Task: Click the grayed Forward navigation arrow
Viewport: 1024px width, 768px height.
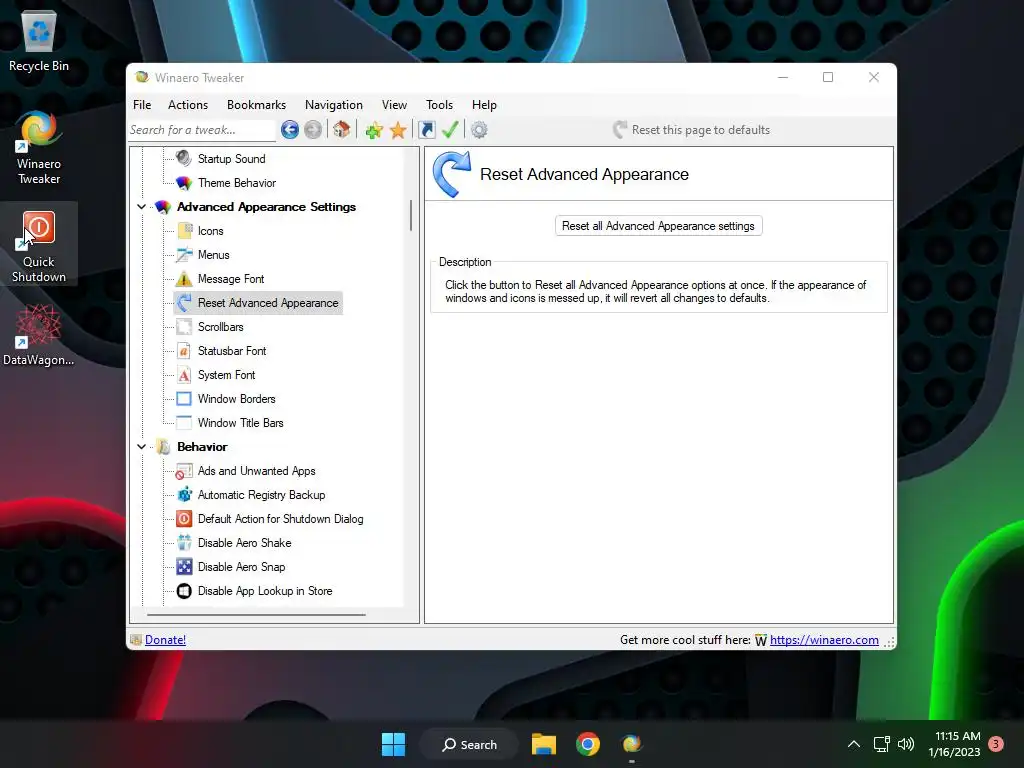Action: pyautogui.click(x=313, y=130)
